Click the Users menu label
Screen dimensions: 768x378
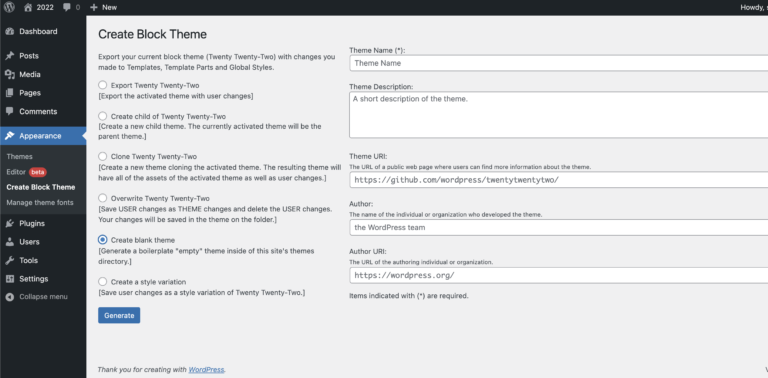[29, 242]
